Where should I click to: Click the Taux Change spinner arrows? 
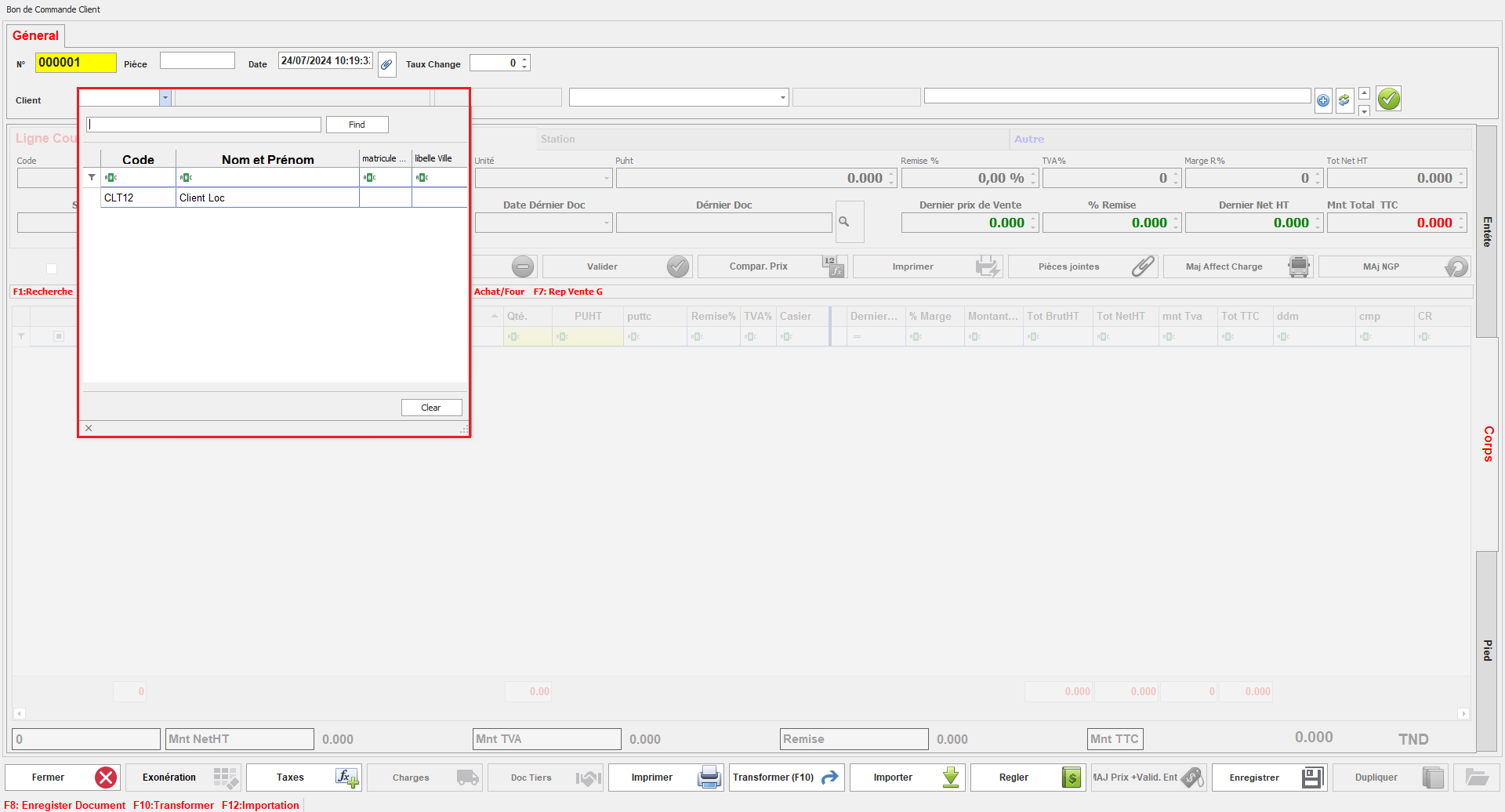click(x=525, y=63)
